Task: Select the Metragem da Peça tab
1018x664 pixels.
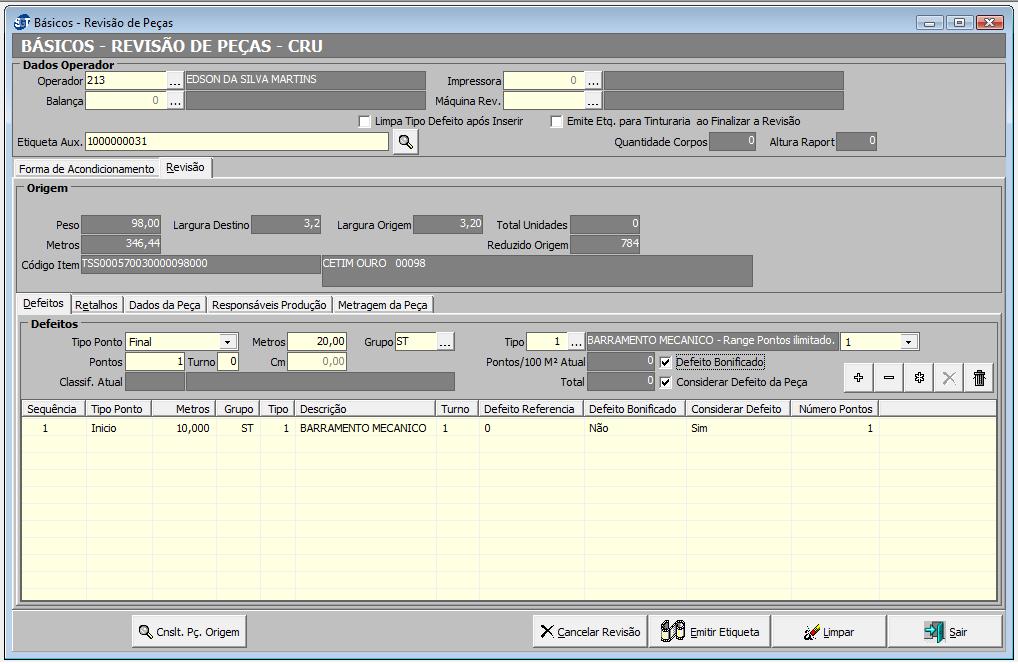Action: [x=383, y=305]
